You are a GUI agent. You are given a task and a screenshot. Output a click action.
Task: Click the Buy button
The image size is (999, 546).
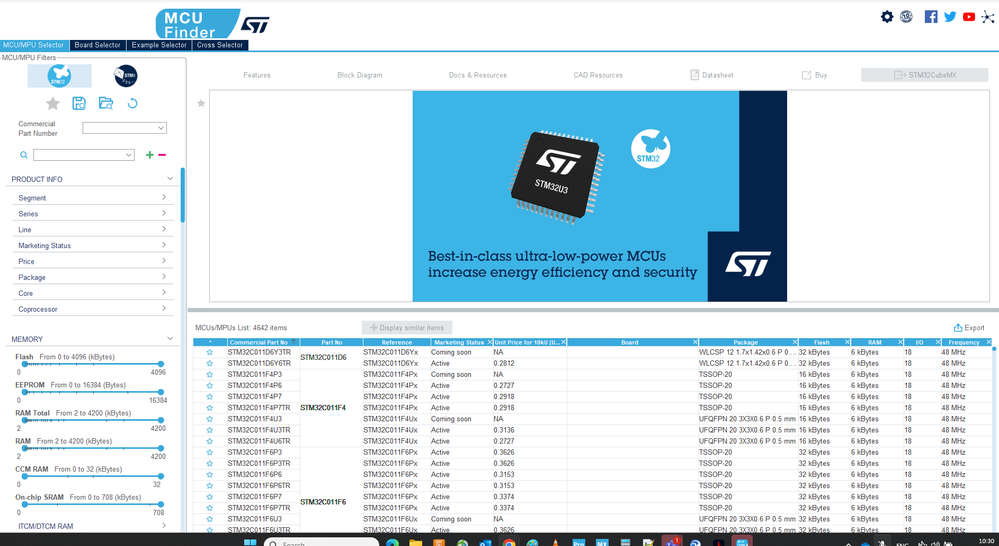click(x=814, y=75)
